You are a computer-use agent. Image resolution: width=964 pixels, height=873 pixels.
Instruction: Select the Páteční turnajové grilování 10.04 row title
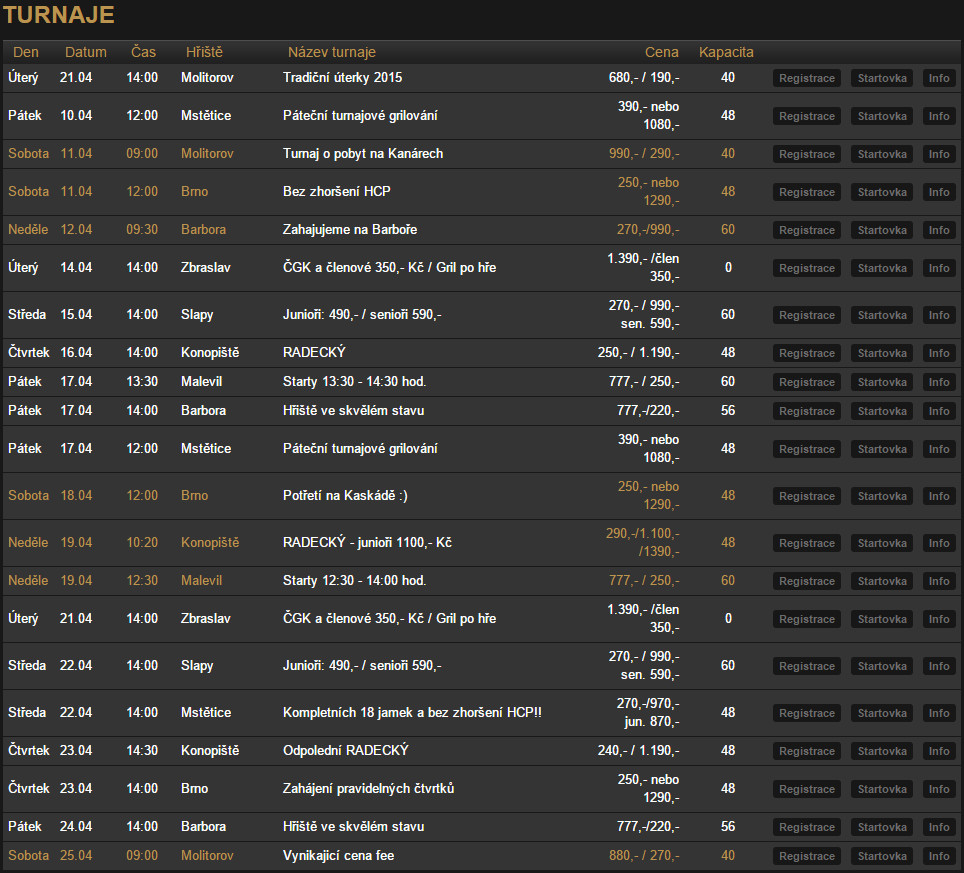pyautogui.click(x=360, y=116)
